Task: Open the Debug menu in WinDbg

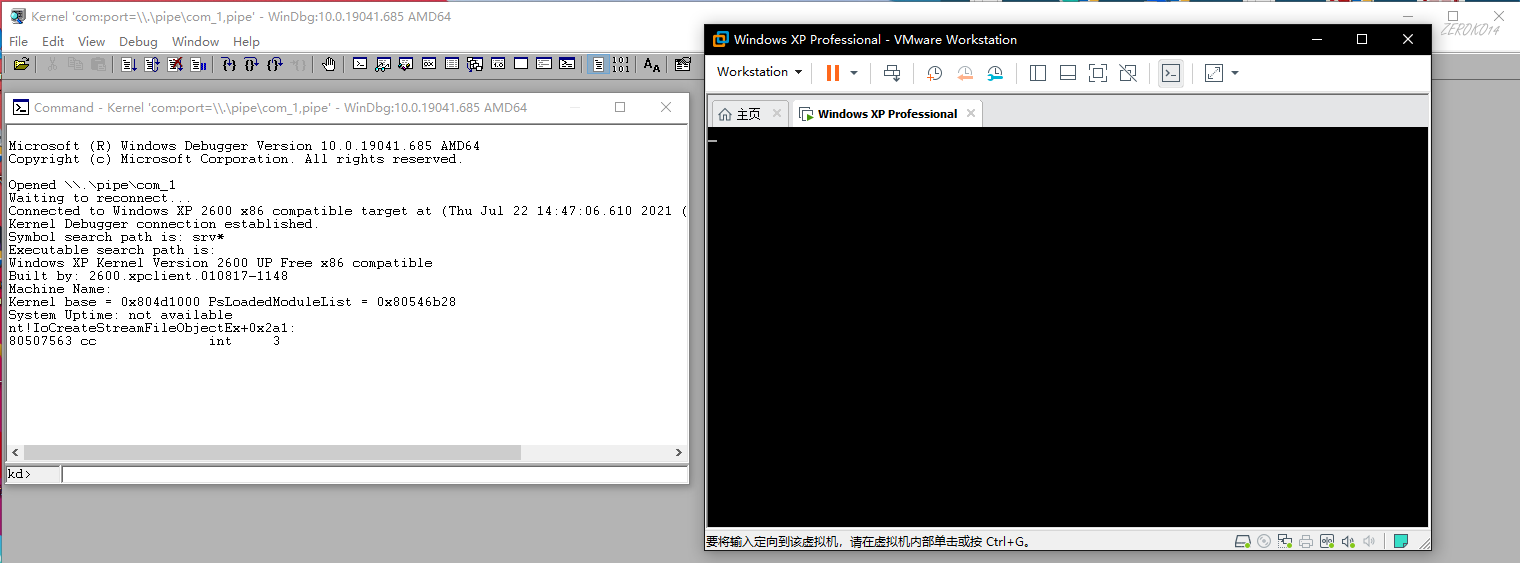Action: tap(138, 42)
